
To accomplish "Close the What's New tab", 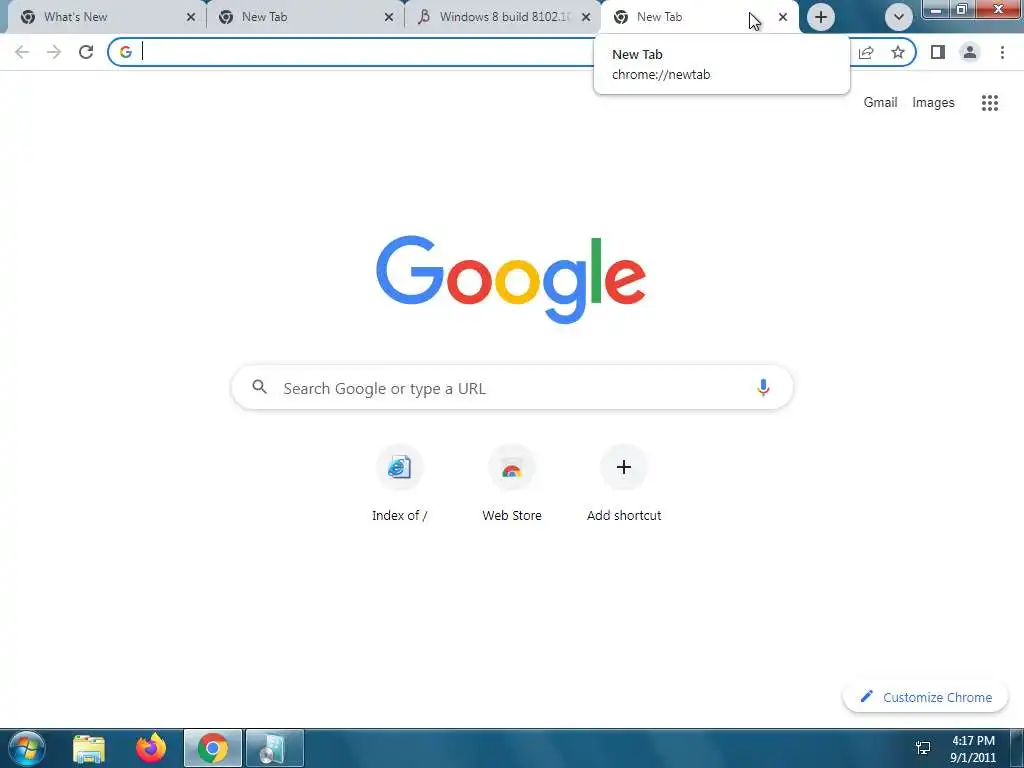I will [x=191, y=17].
